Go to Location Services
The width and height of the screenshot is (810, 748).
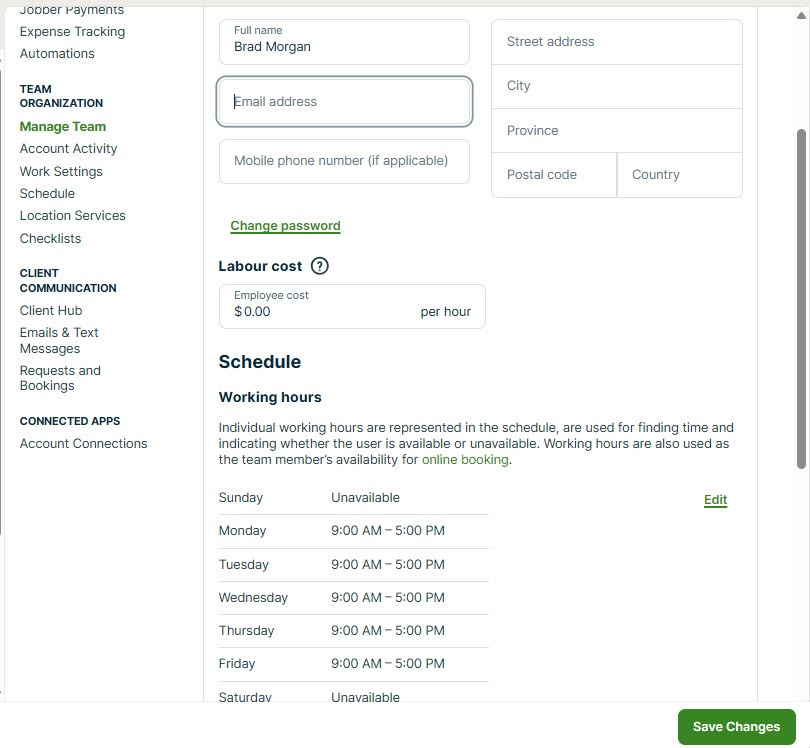pyautogui.click(x=72, y=215)
